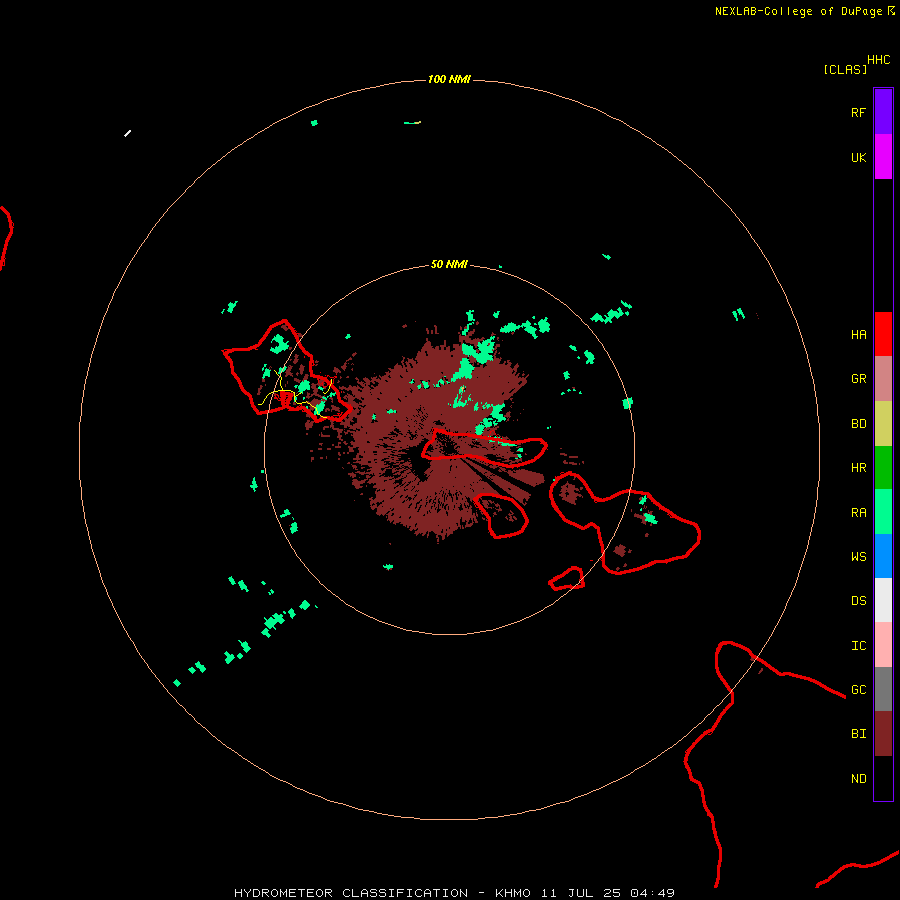
Task: Click the GC gray legend swatch
Action: [x=883, y=689]
